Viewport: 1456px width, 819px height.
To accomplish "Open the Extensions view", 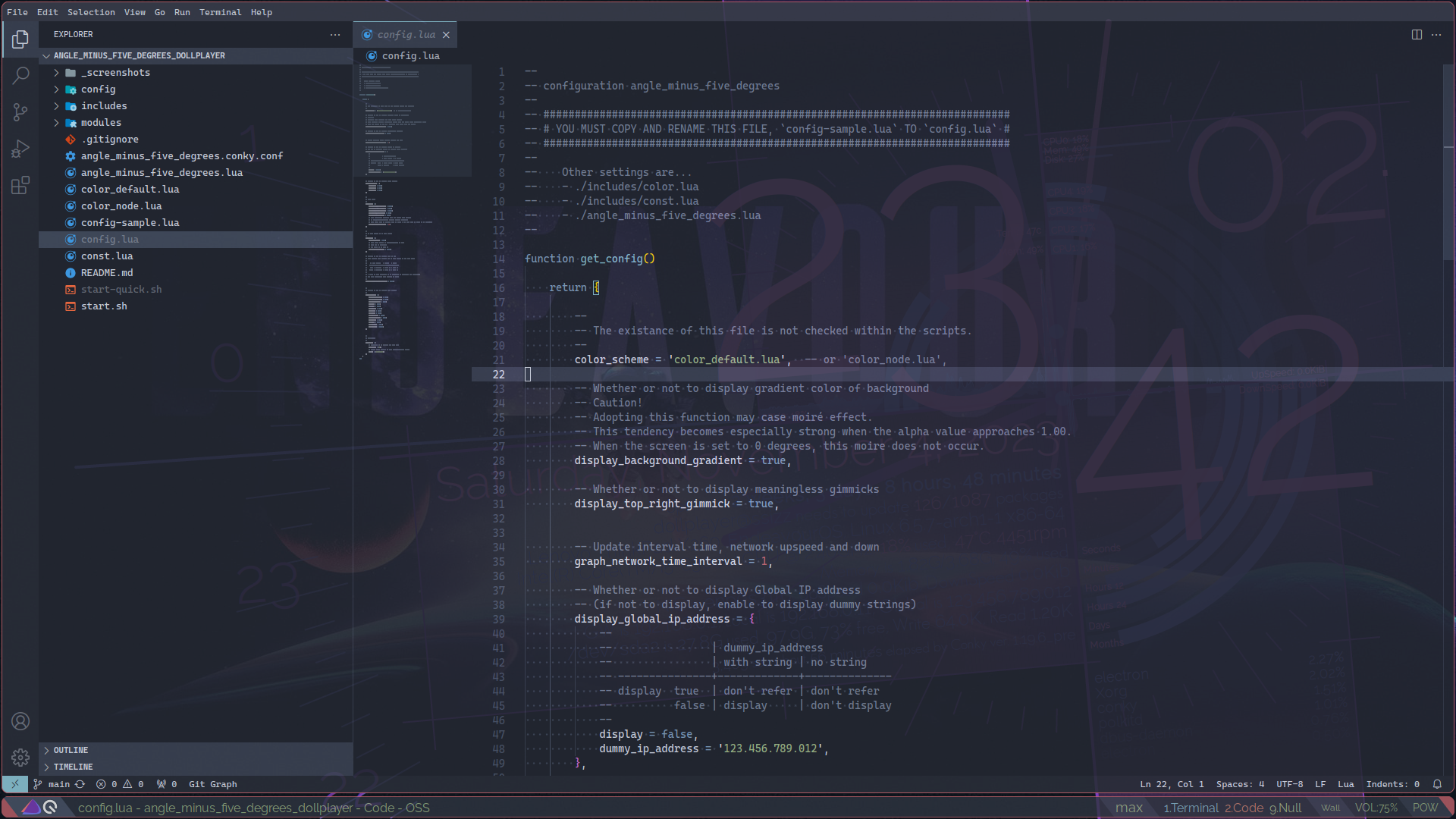I will tap(20, 186).
